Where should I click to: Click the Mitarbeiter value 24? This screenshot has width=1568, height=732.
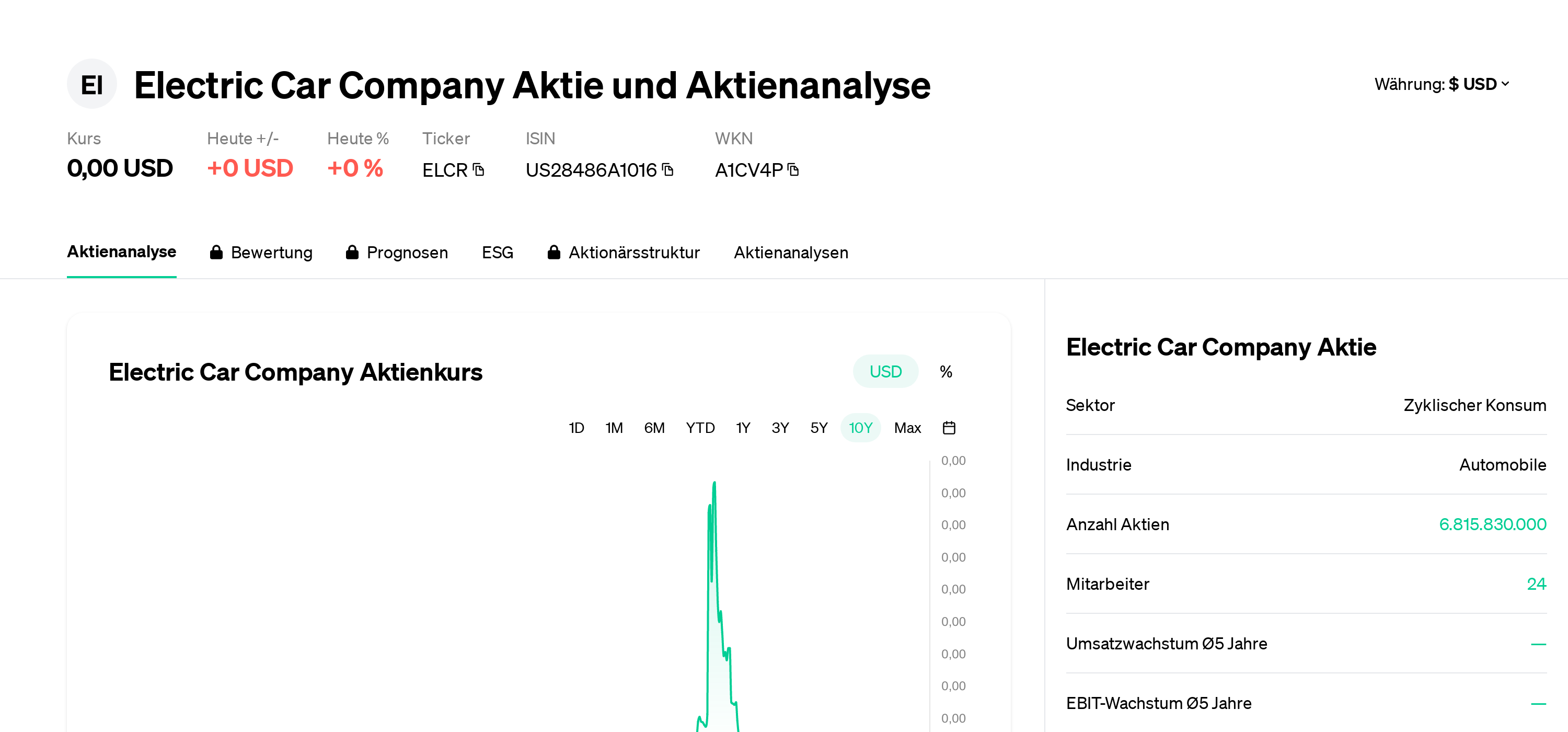point(1536,584)
